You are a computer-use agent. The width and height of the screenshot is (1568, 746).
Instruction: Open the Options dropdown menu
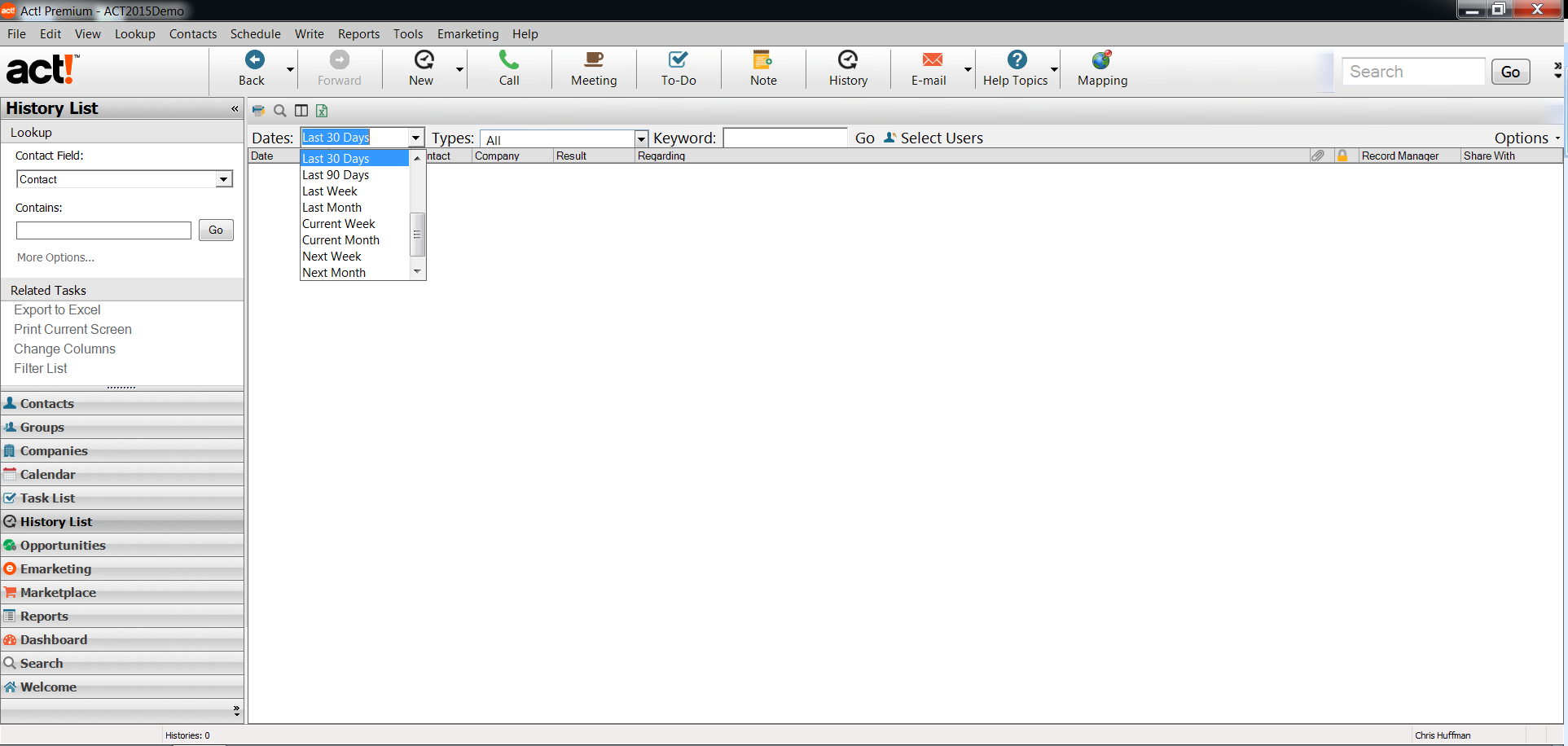point(1527,138)
